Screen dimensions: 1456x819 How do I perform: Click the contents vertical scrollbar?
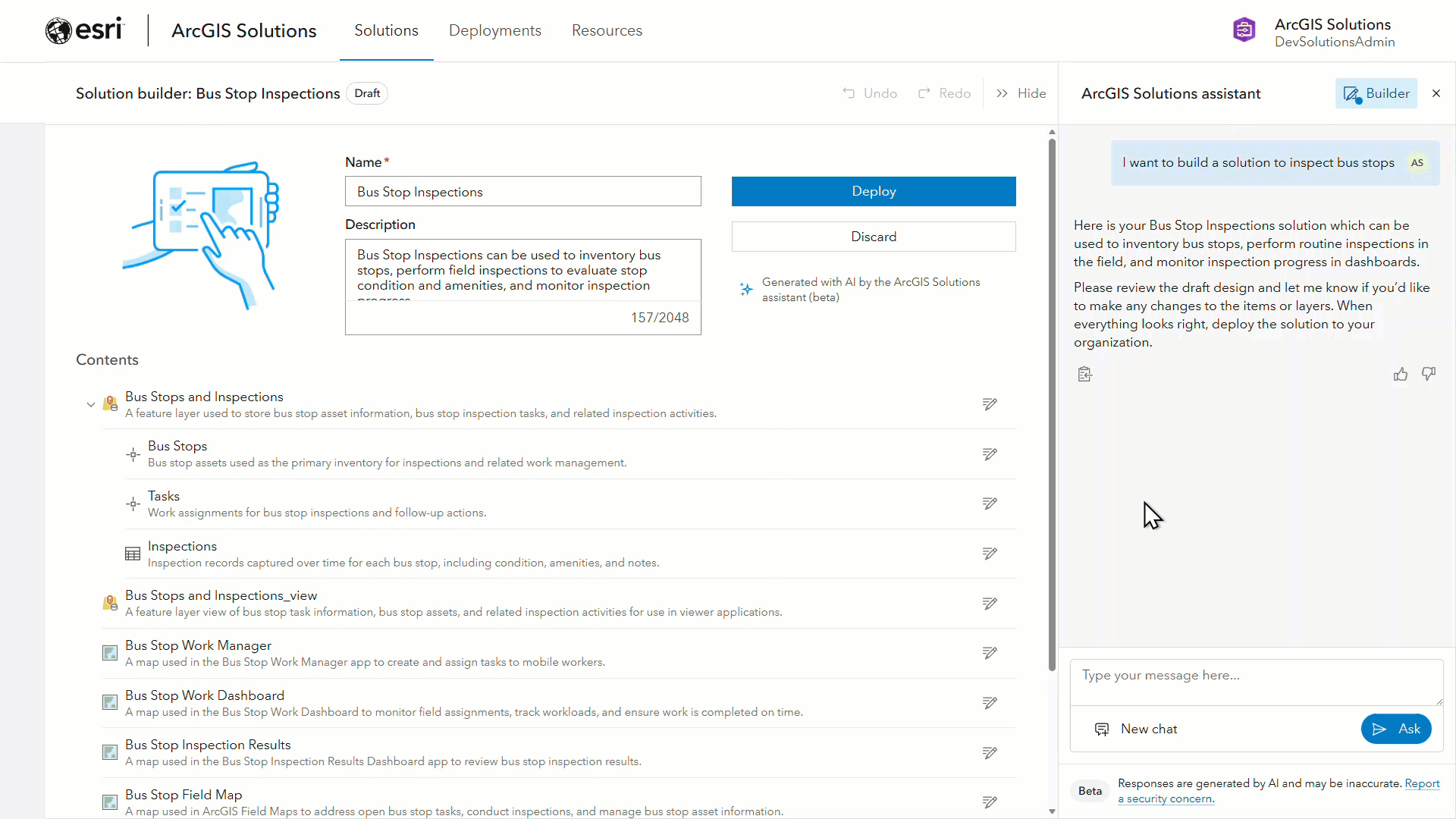pos(1052,405)
